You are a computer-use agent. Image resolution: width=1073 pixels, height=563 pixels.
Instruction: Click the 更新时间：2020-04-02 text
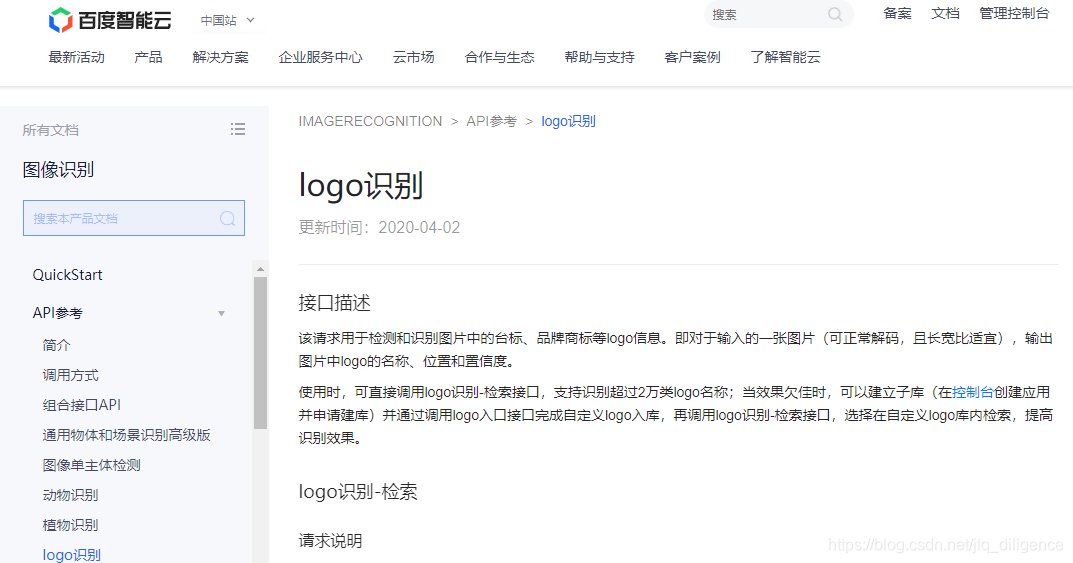click(379, 227)
